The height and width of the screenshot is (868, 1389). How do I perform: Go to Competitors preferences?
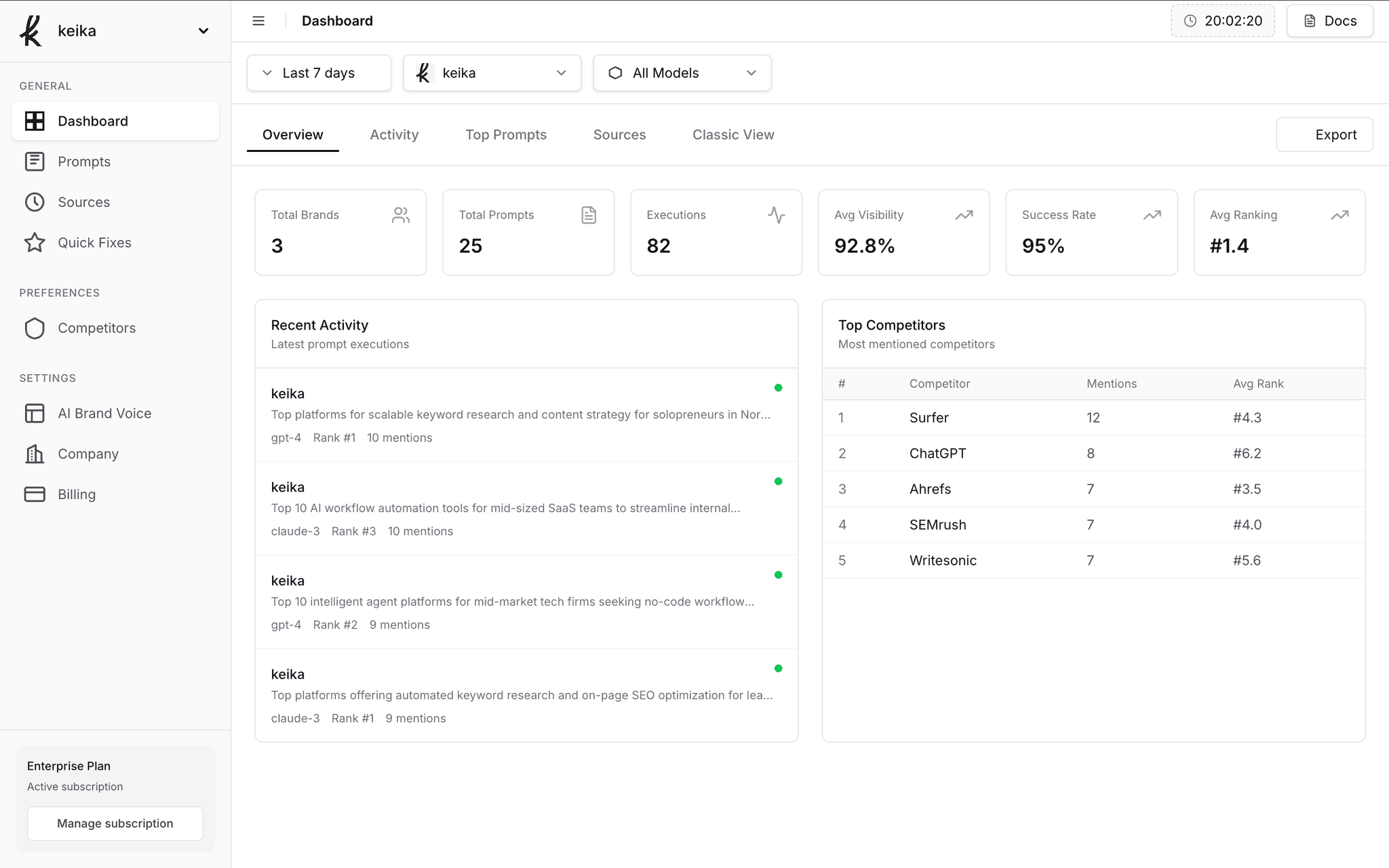pos(115,328)
